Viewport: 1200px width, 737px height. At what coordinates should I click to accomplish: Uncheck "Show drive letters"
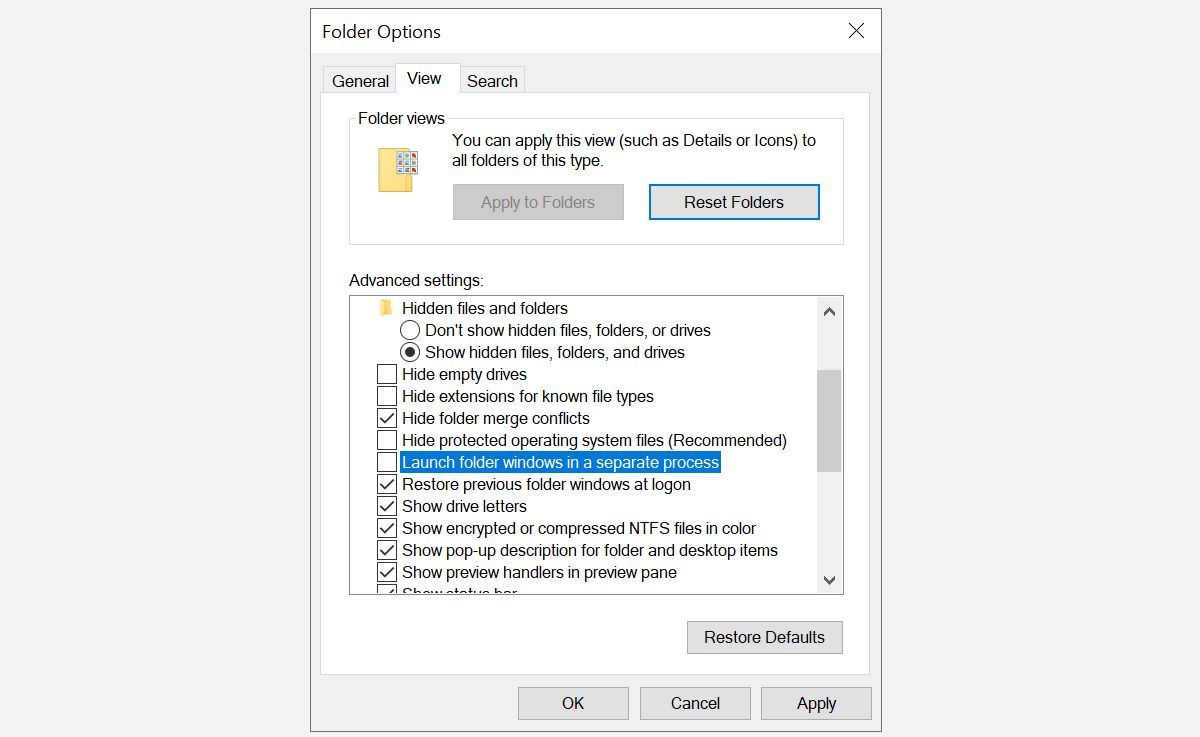coord(387,506)
